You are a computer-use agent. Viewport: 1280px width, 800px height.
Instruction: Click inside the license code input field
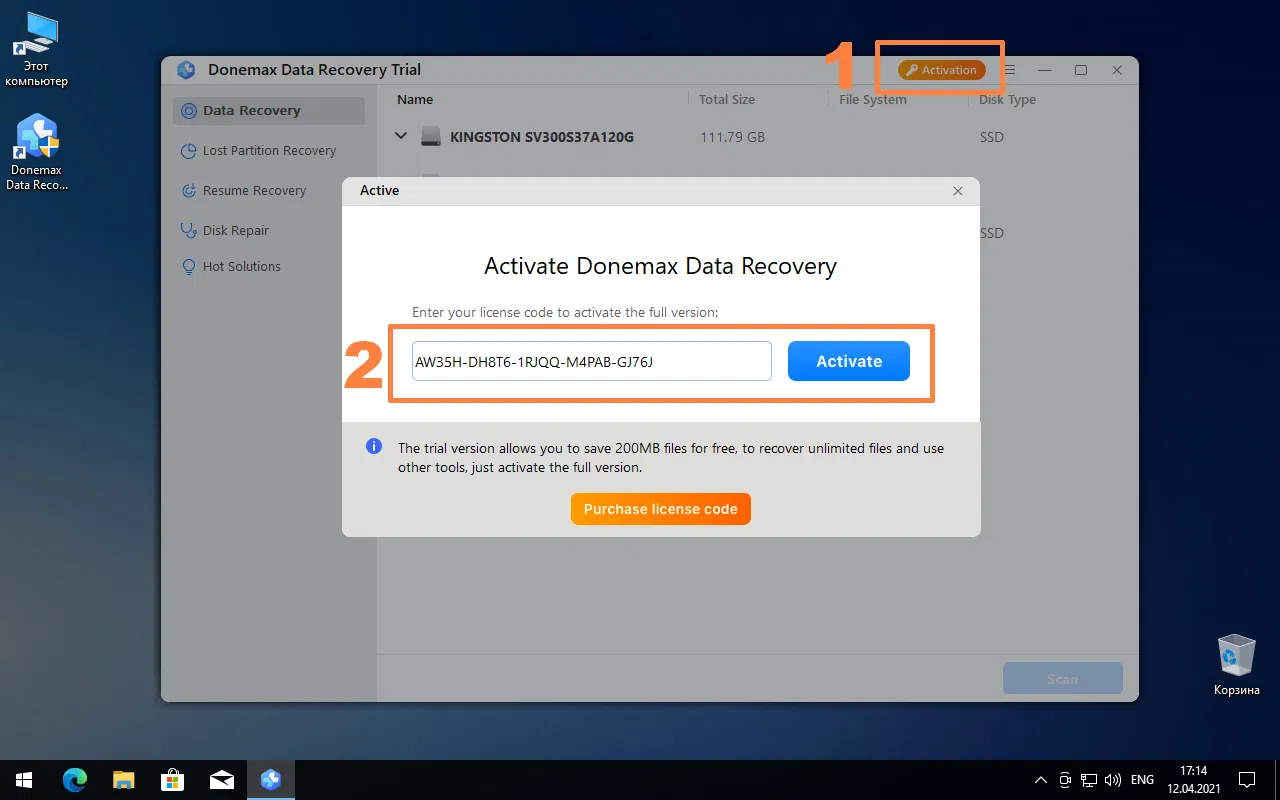tap(590, 361)
